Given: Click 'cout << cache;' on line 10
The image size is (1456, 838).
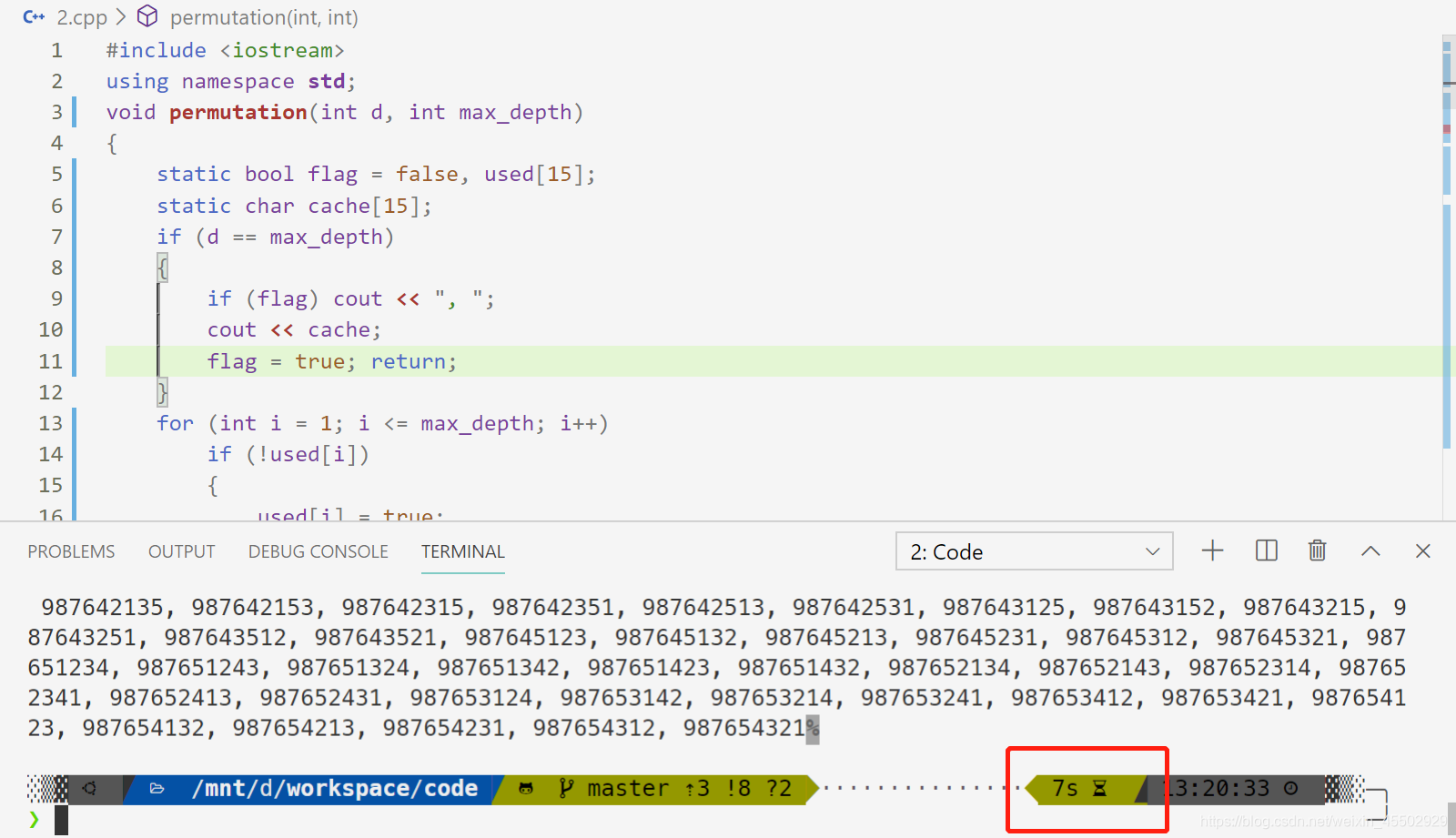Looking at the screenshot, I should tap(294, 330).
